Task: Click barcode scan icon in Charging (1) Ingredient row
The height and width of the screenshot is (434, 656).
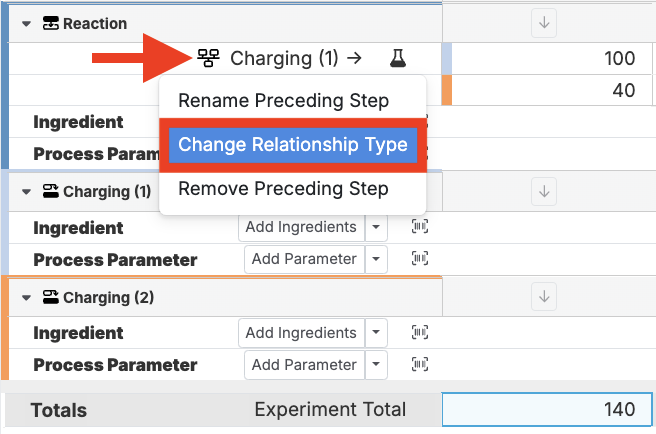Action: coord(420,227)
